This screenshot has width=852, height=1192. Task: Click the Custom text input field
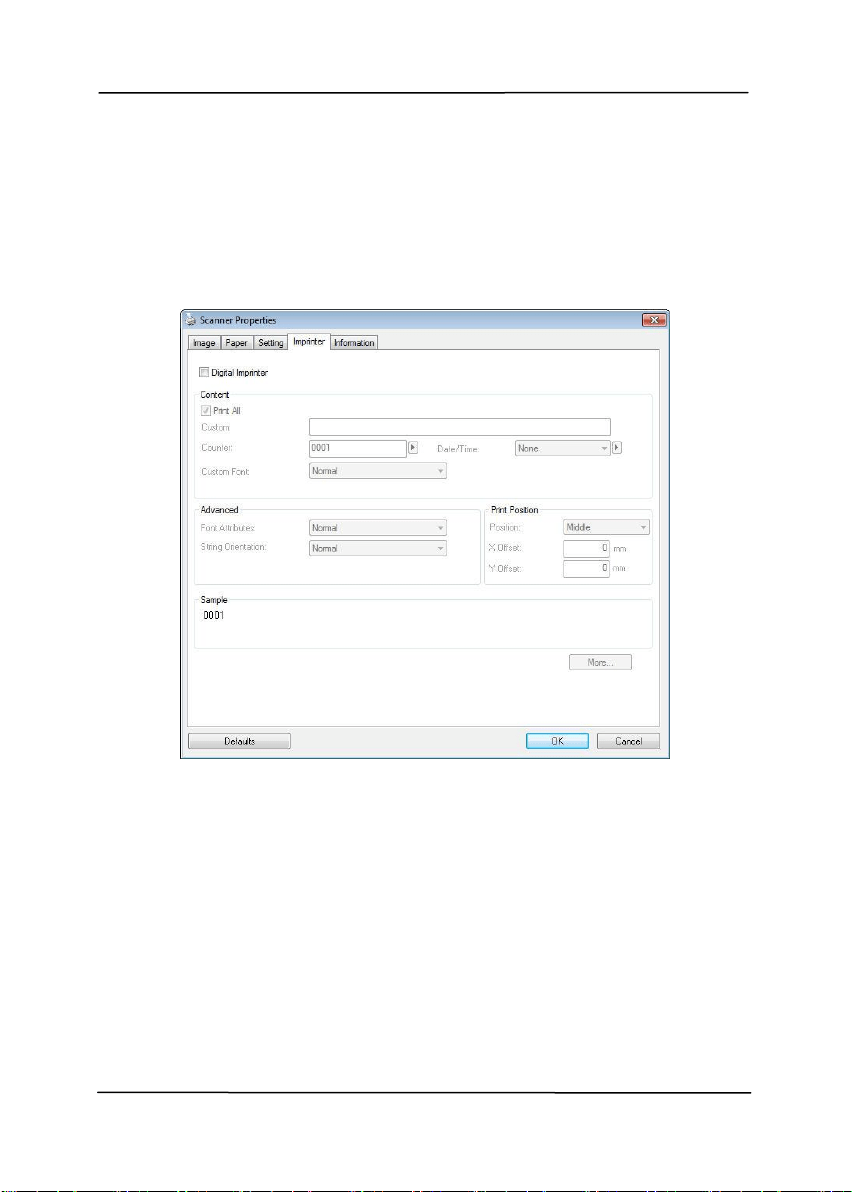(459, 427)
